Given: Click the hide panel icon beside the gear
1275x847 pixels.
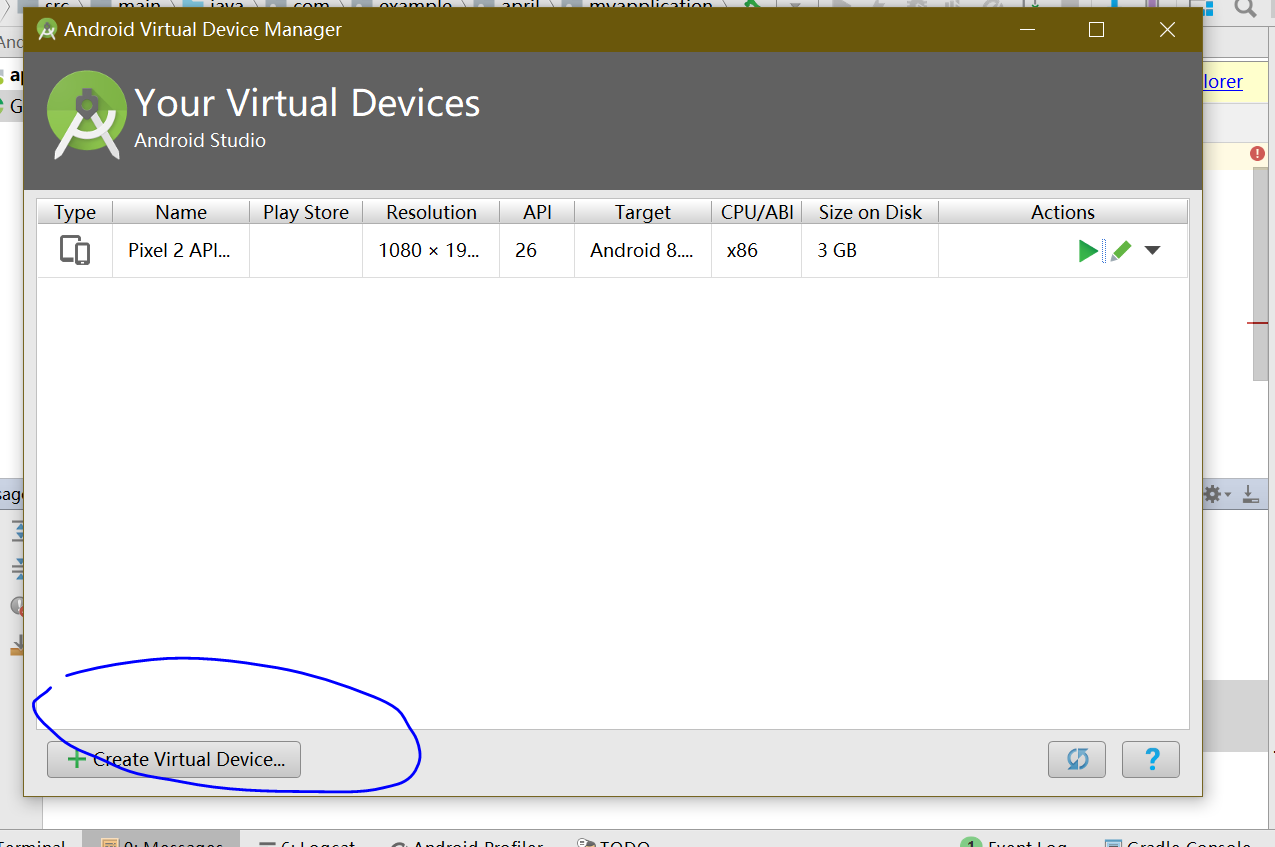Looking at the screenshot, I should click(x=1250, y=494).
